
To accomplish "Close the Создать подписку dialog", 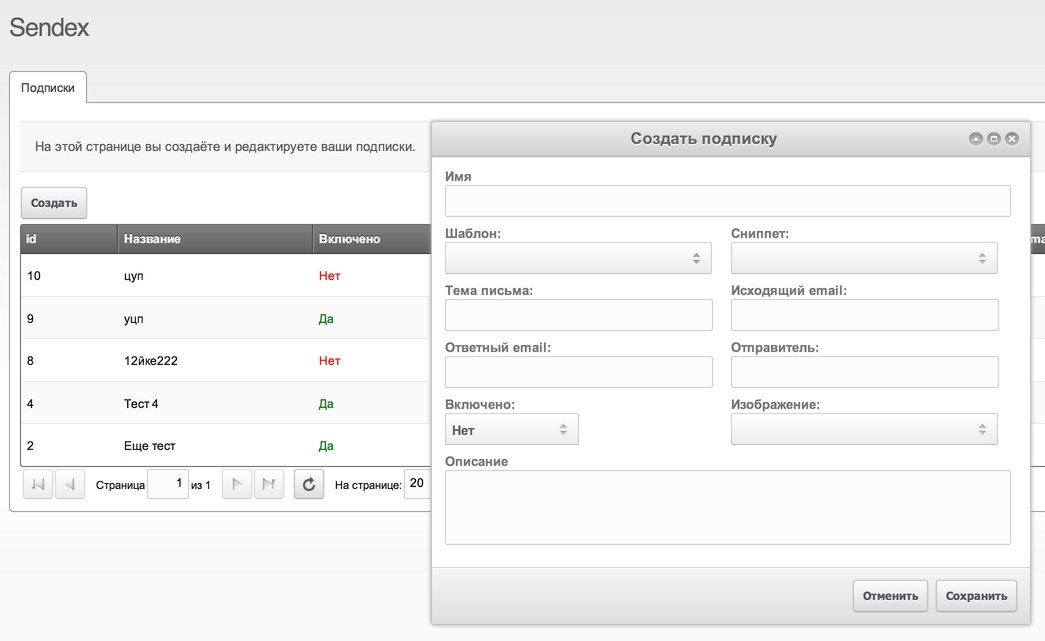I will (1012, 139).
